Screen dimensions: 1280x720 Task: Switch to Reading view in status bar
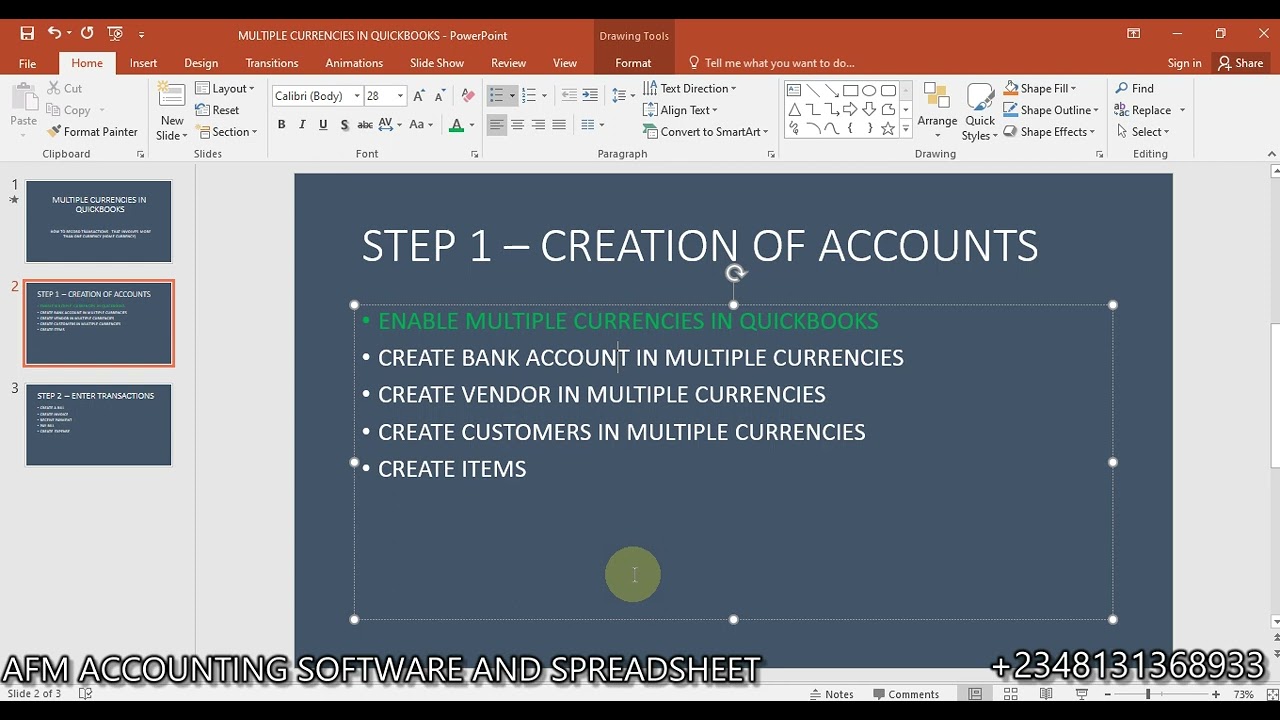1046,694
